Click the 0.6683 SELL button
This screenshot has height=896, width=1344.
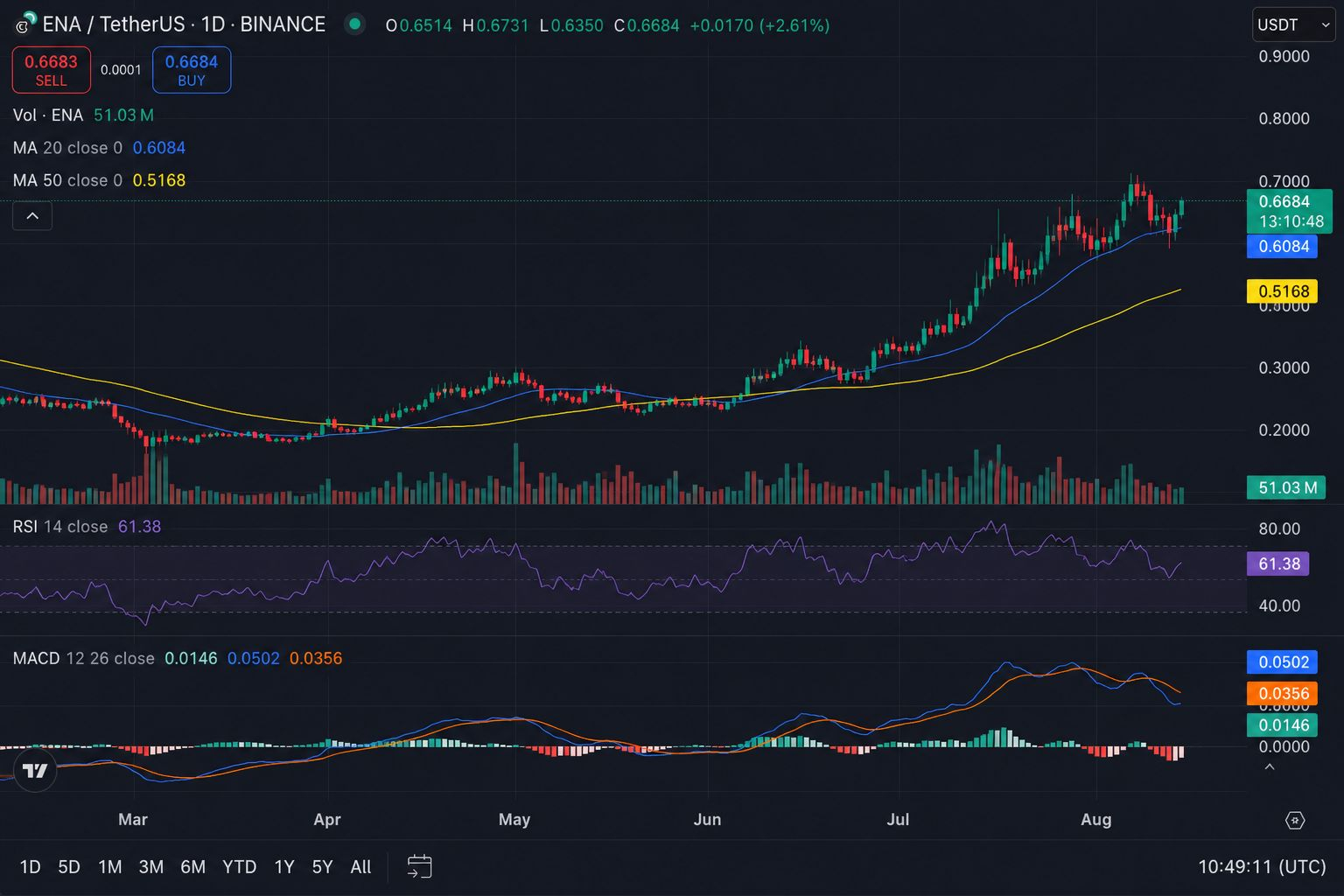pyautogui.click(x=51, y=70)
